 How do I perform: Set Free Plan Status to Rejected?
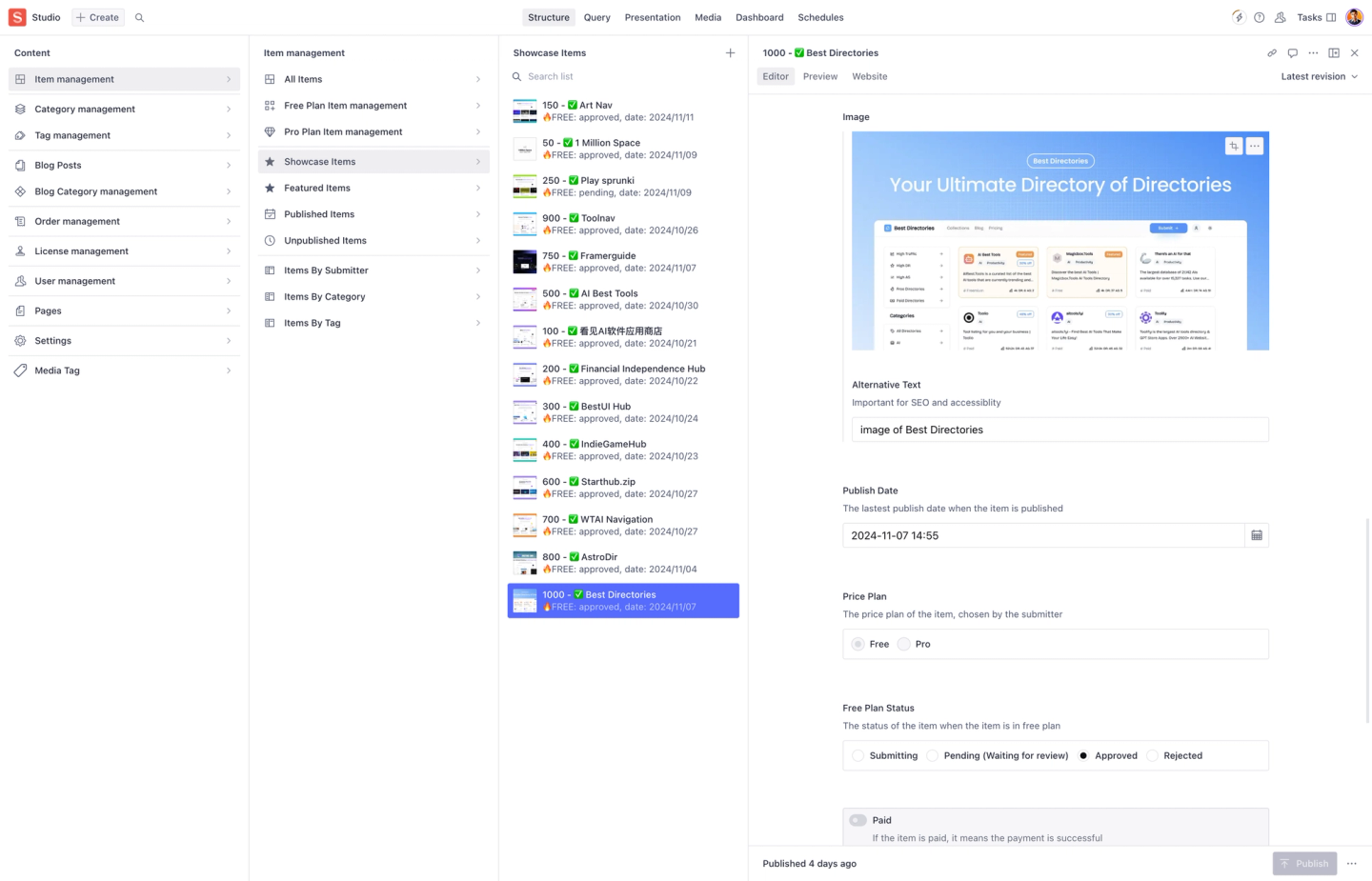[x=1154, y=755]
